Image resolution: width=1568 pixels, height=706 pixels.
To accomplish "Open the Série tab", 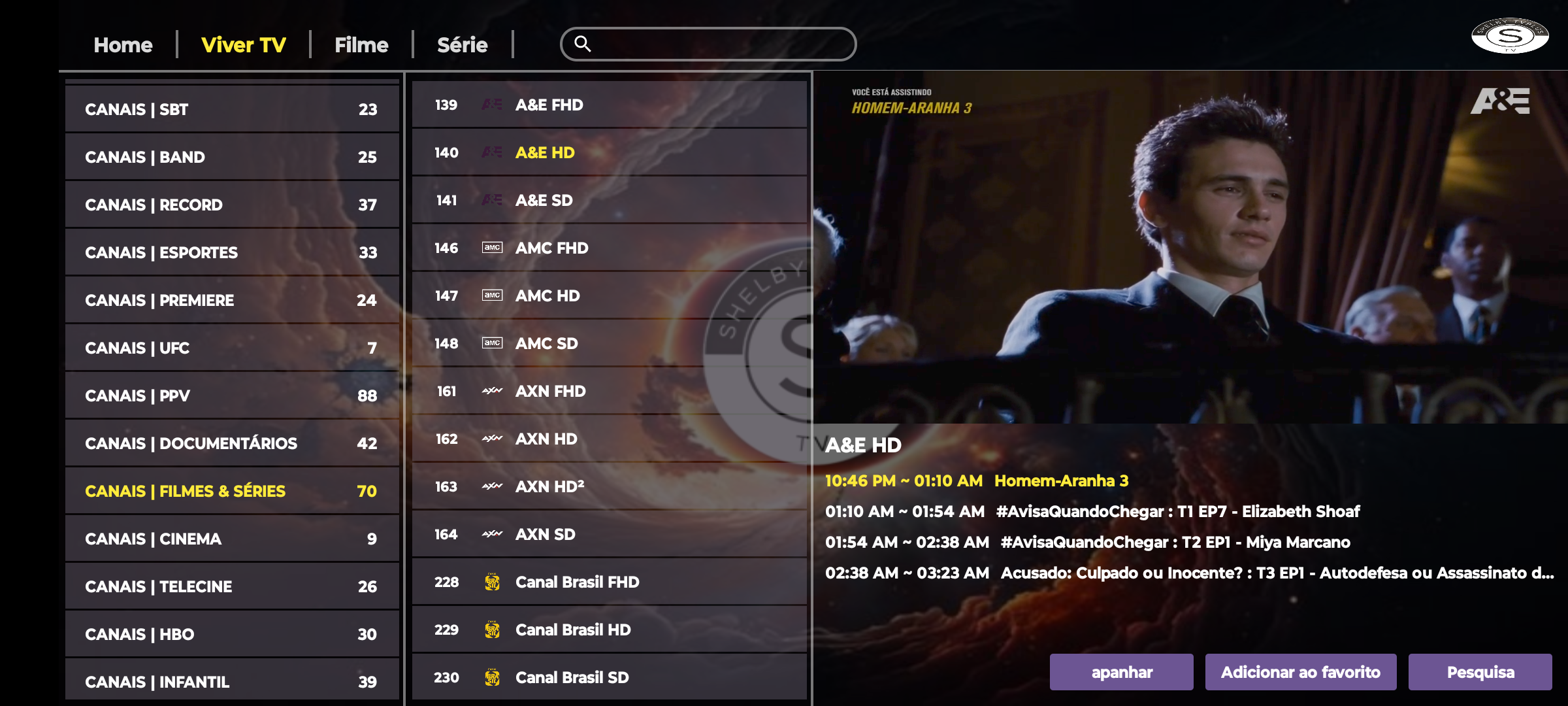I will click(x=462, y=44).
